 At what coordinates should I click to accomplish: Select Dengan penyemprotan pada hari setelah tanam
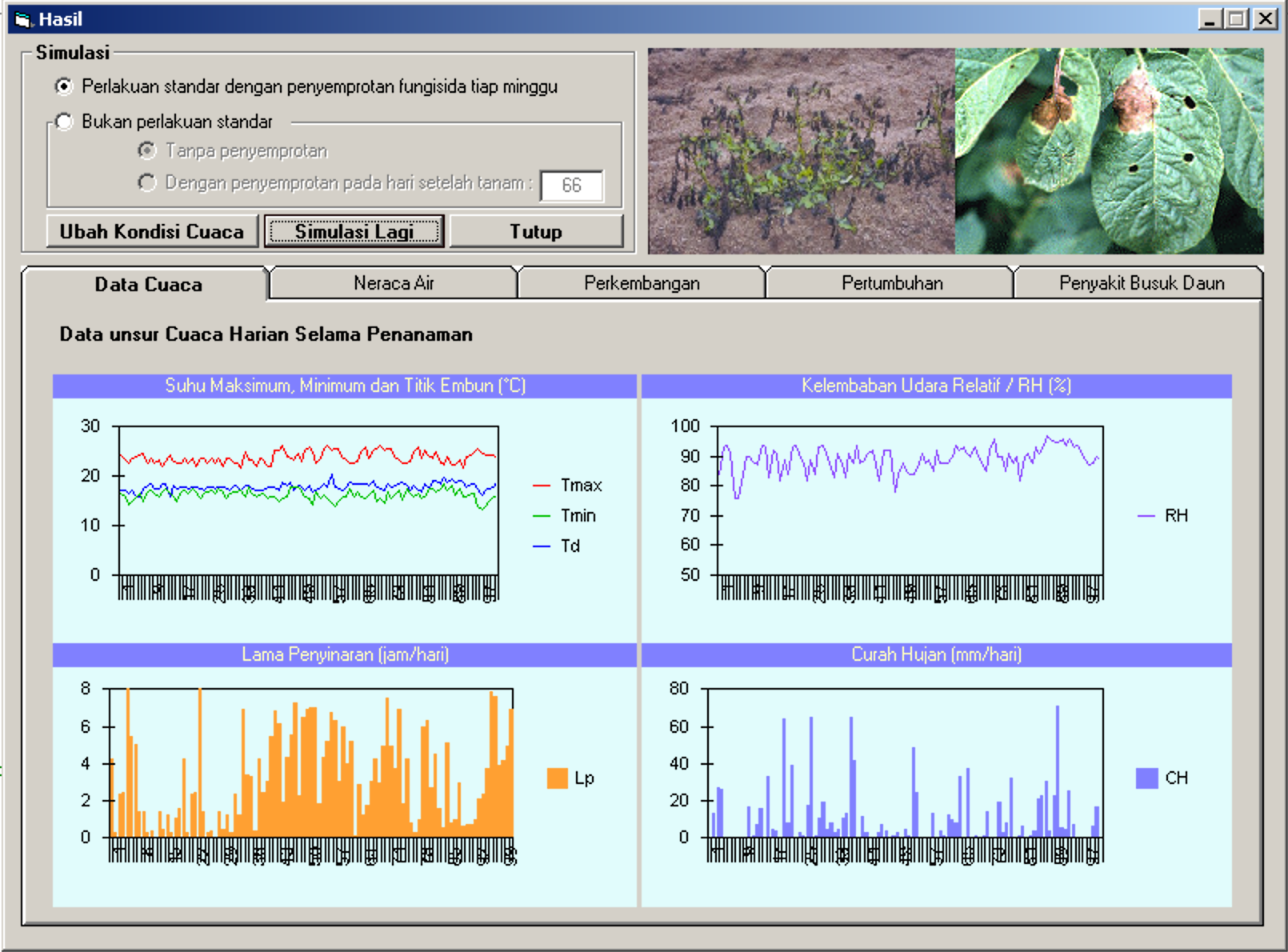147,183
